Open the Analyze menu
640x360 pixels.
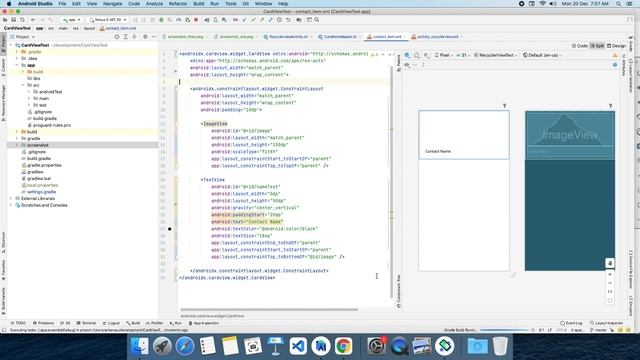pyautogui.click(x=154, y=4)
